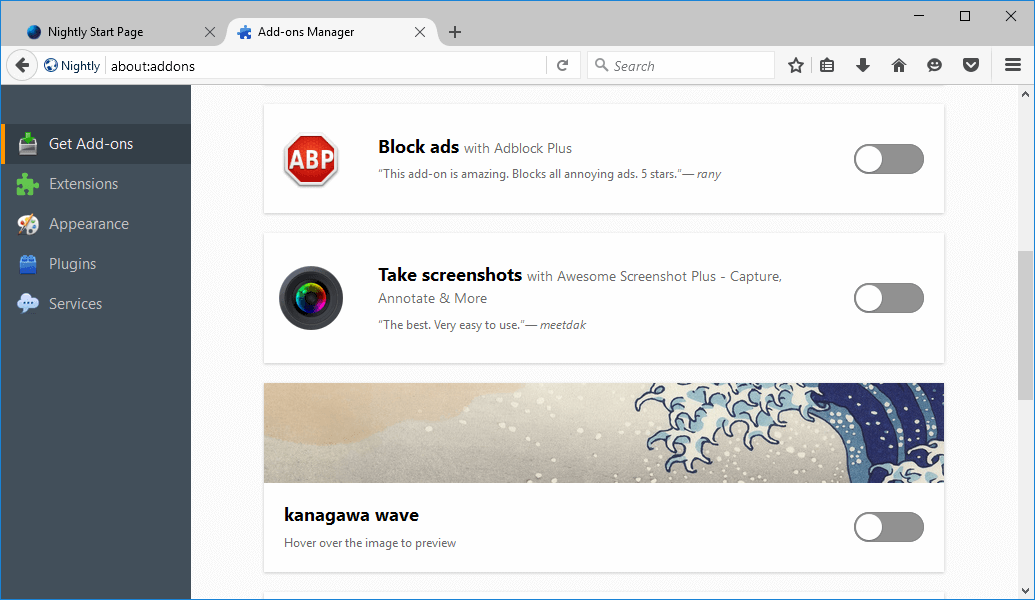Open the chat smiley icon
Viewport: 1035px width, 600px height.
point(934,65)
